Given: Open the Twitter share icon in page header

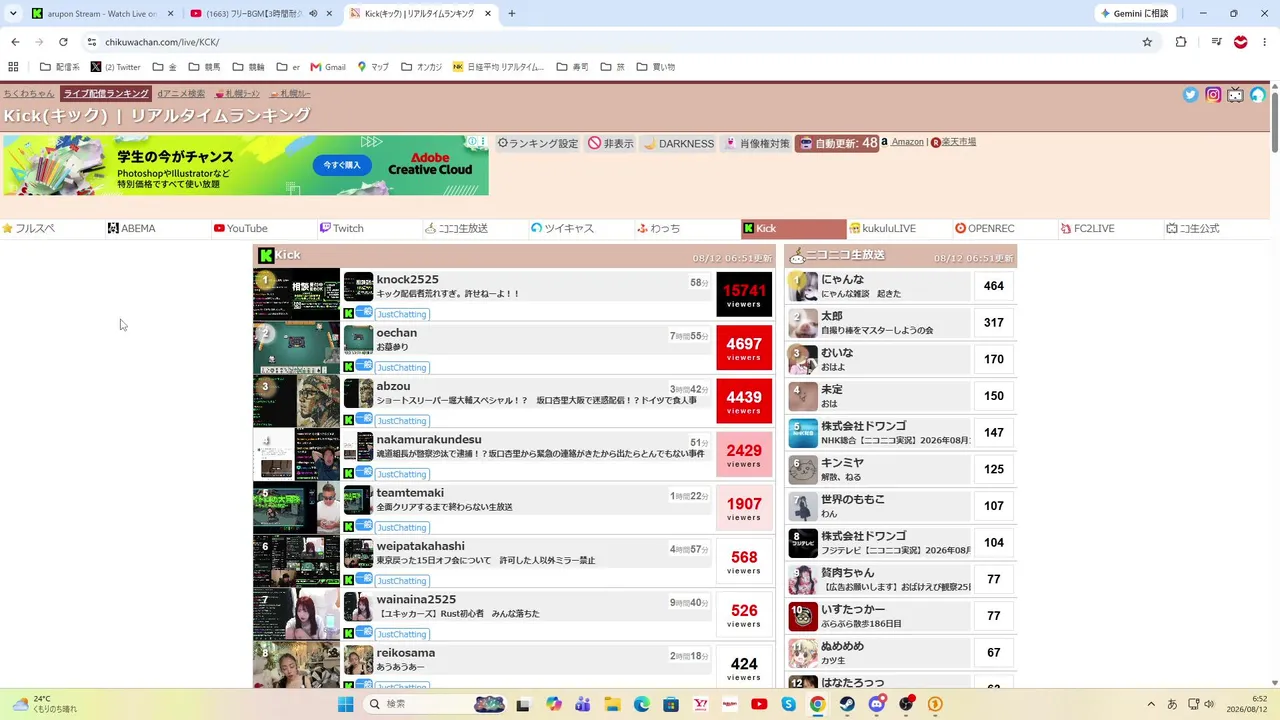Looking at the screenshot, I should [1190, 95].
